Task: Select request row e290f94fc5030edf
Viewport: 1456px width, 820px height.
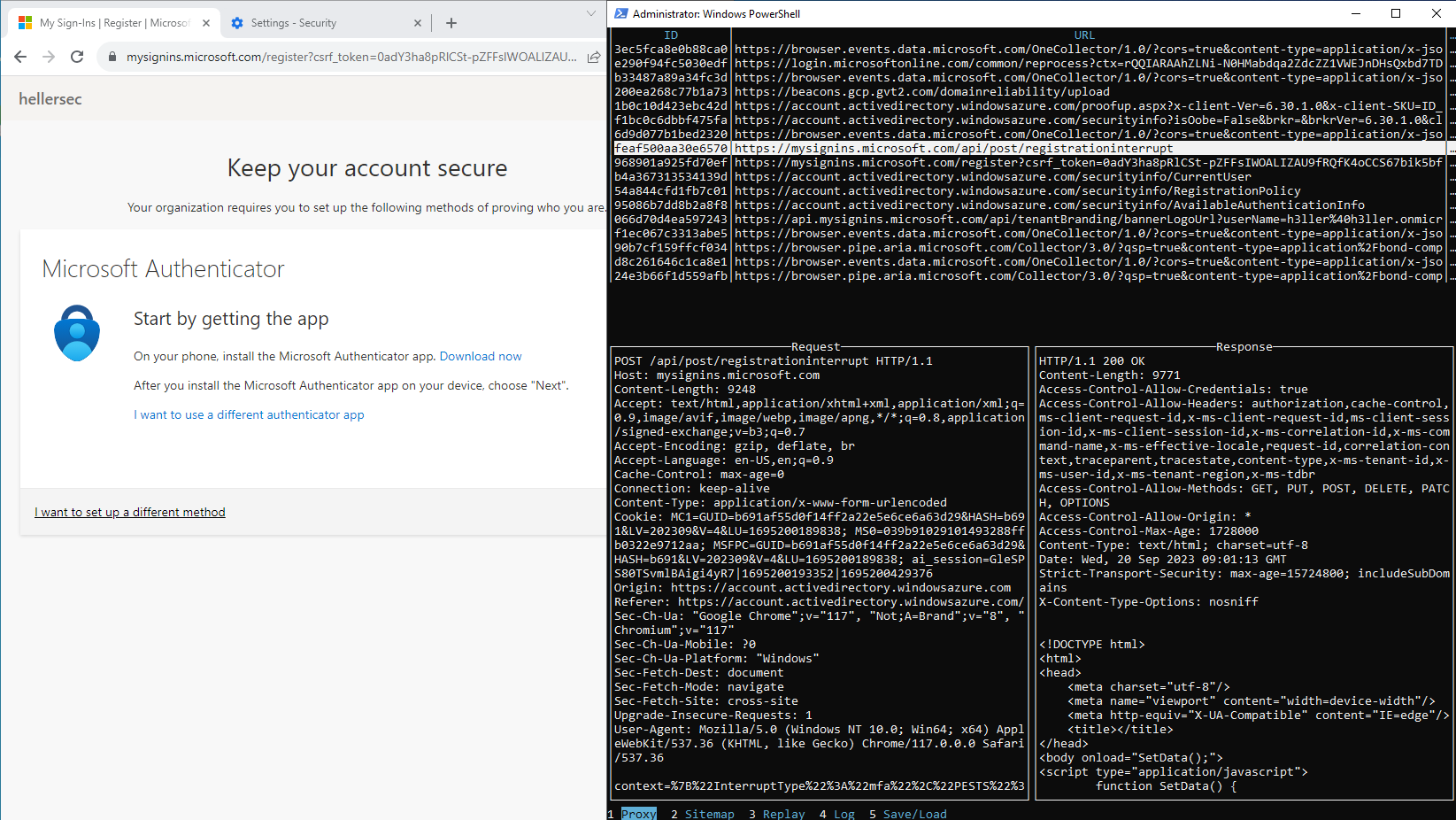Action: [1030, 64]
